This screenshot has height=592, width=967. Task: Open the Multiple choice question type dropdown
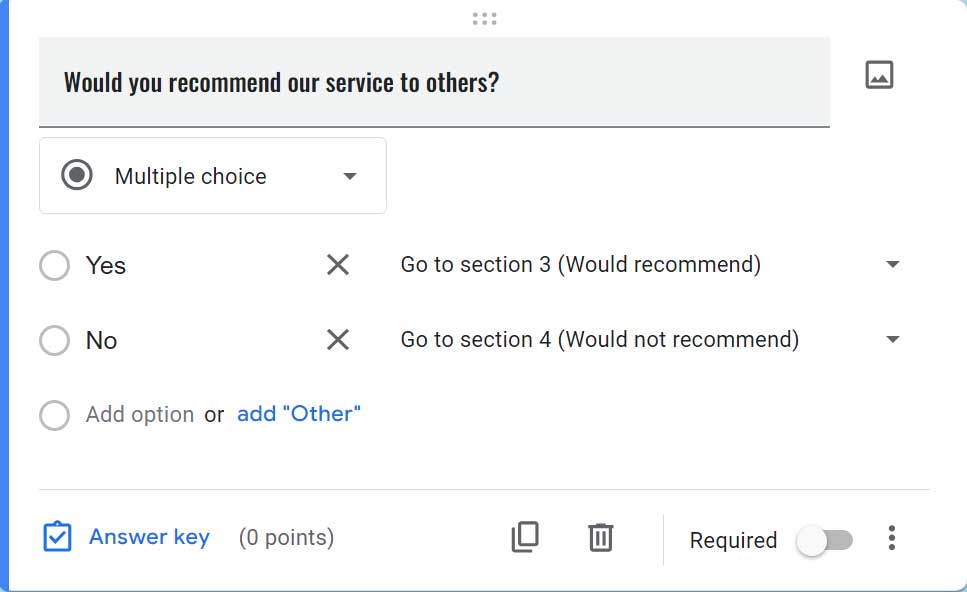(349, 176)
